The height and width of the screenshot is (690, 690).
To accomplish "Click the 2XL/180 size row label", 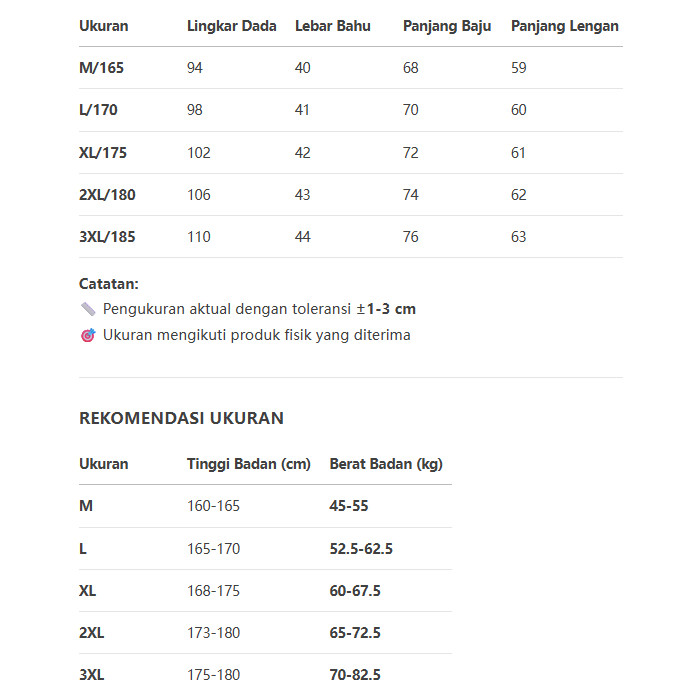I will coord(107,195).
